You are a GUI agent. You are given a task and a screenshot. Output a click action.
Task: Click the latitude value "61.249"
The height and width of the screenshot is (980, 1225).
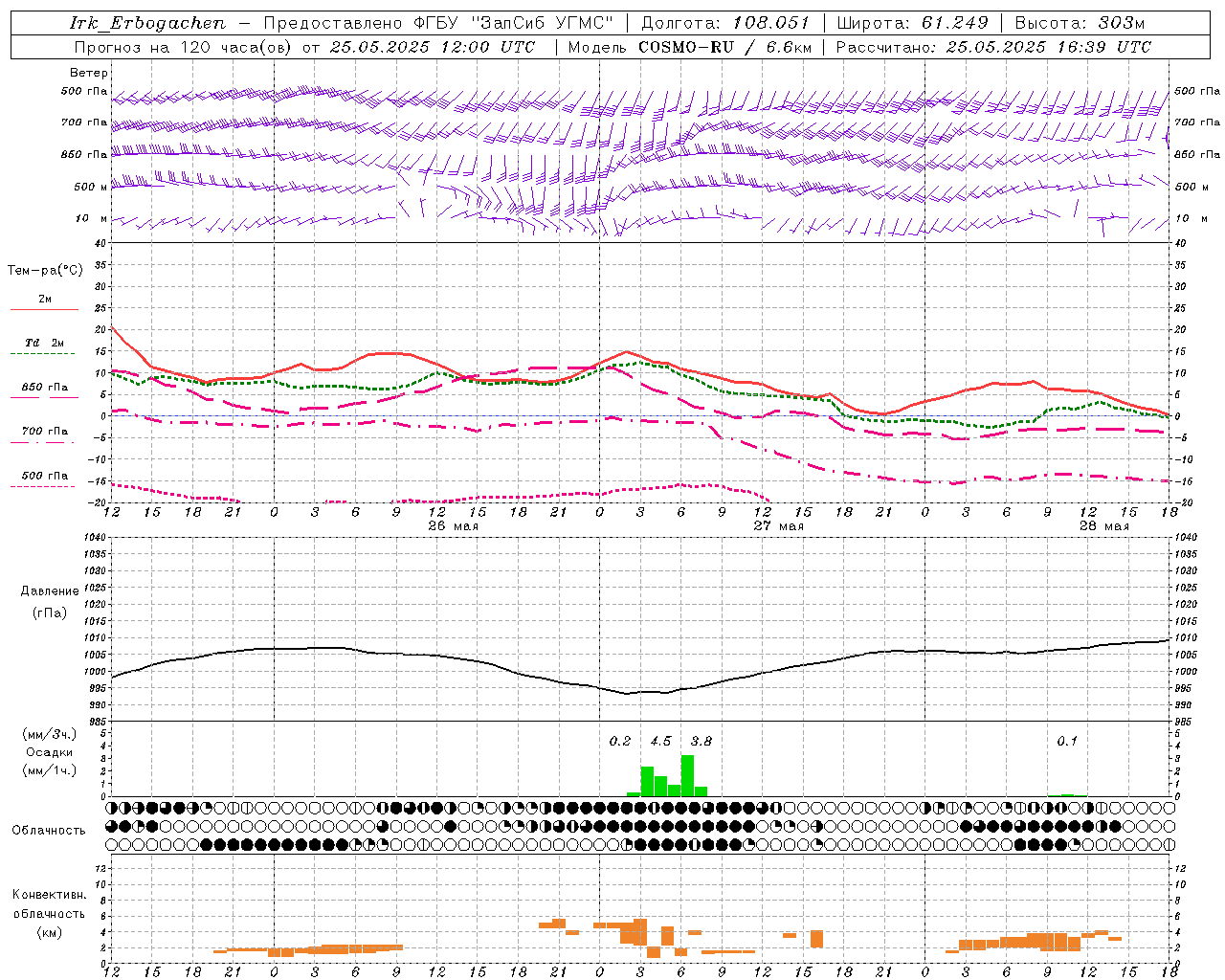pyautogui.click(x=954, y=23)
